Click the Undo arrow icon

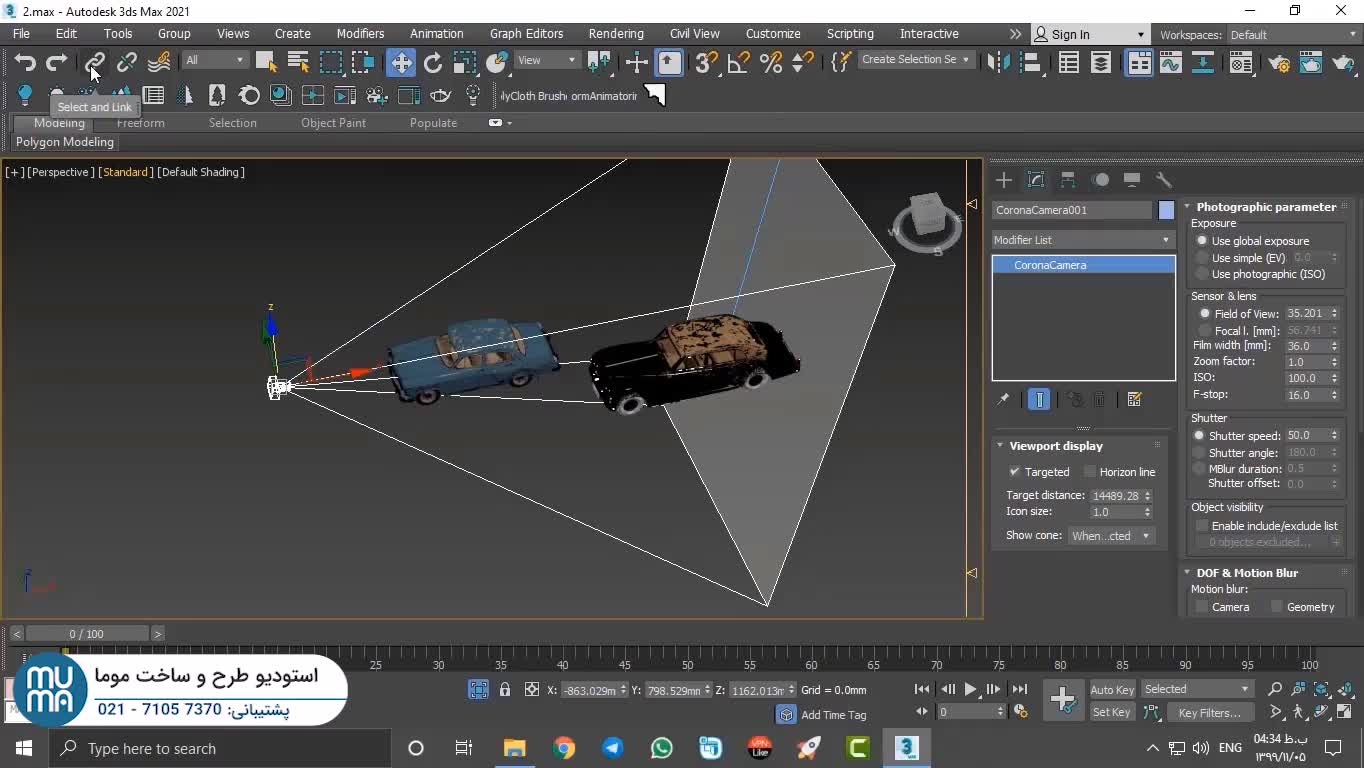pyautogui.click(x=25, y=63)
